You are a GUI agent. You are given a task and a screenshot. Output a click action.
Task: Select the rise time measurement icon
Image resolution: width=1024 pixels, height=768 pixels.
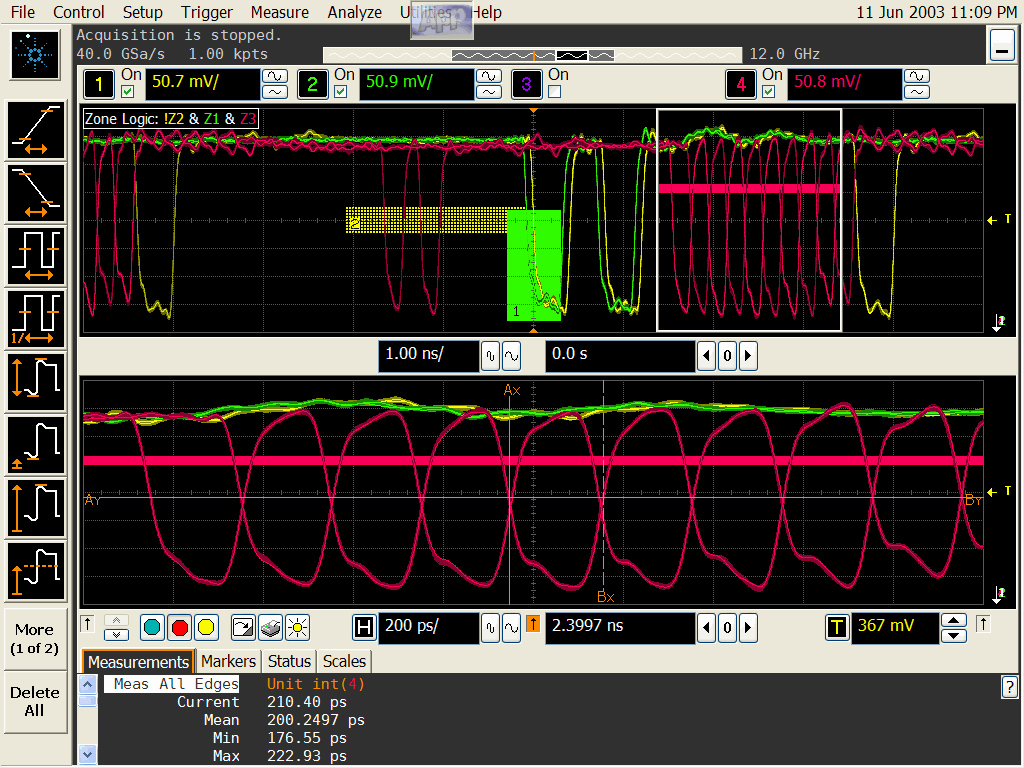click(x=36, y=131)
